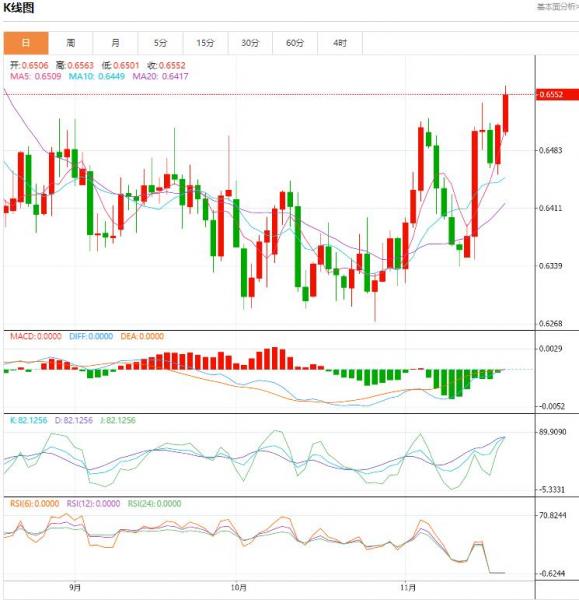Click the red 0.6552 current price tag
Viewport: 579px width, 600px height.
click(x=557, y=95)
